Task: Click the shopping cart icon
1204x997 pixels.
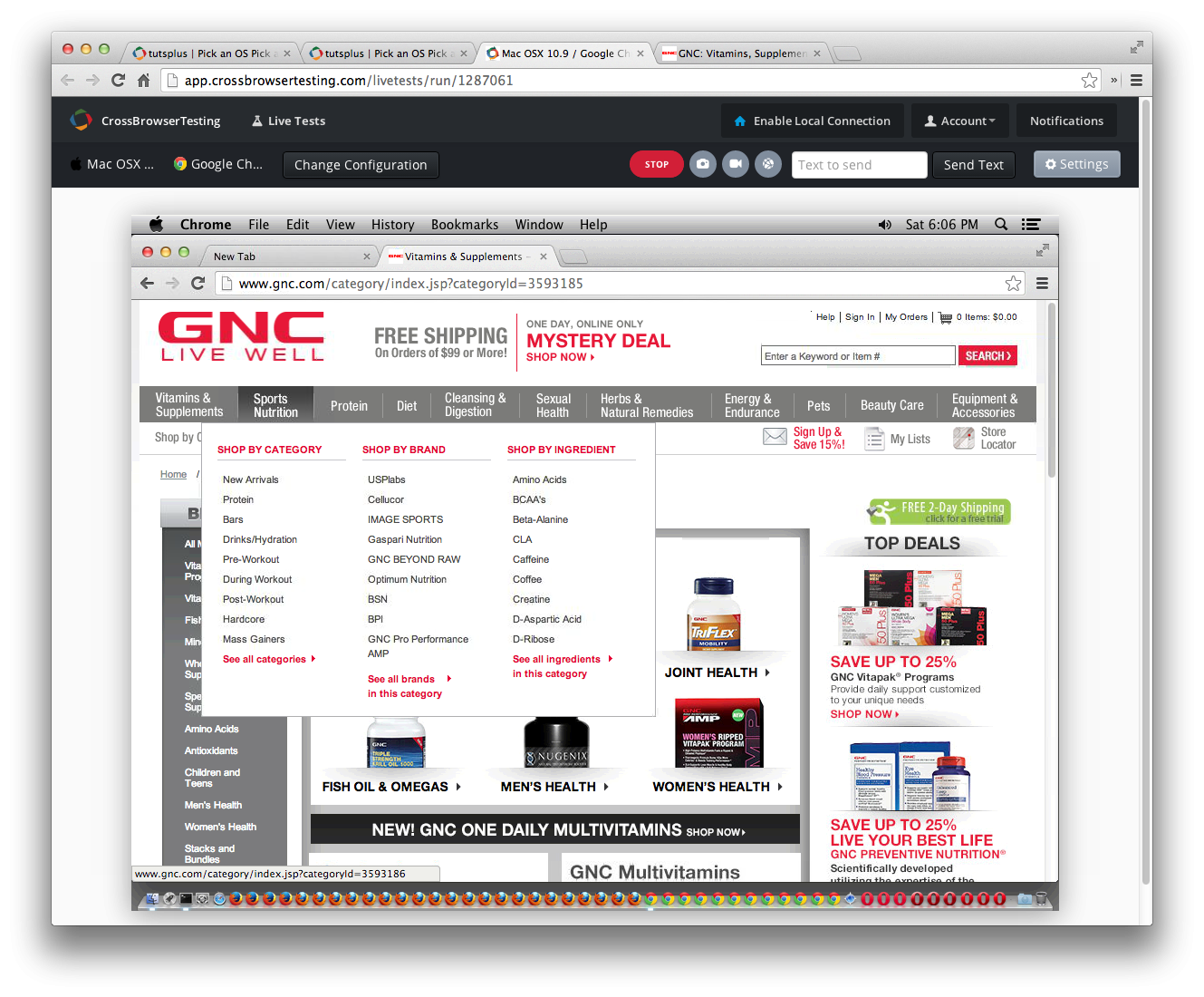Action: [x=945, y=317]
